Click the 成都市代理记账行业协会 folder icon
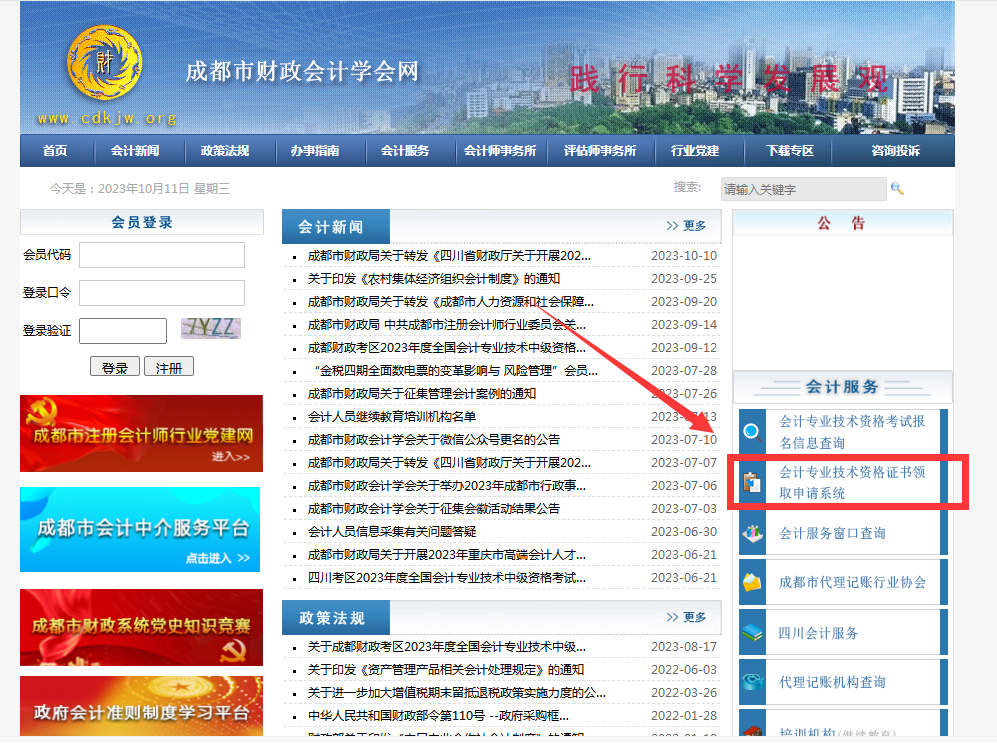 click(752, 583)
